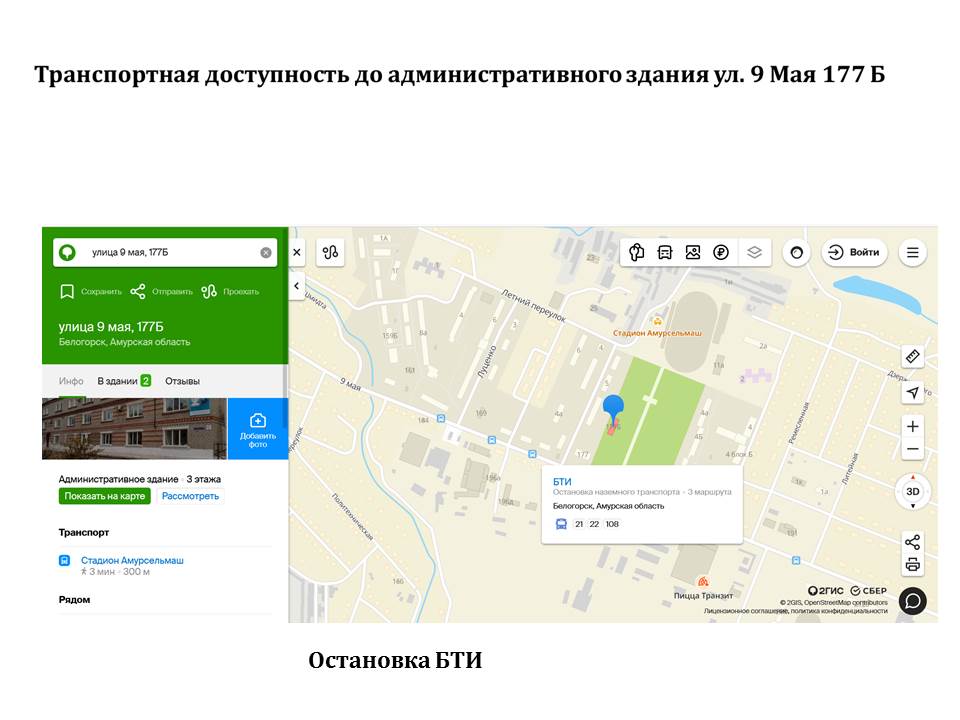This screenshot has height=720, width=960.
Task: Click the locate me arrow icon
Action: point(912,393)
